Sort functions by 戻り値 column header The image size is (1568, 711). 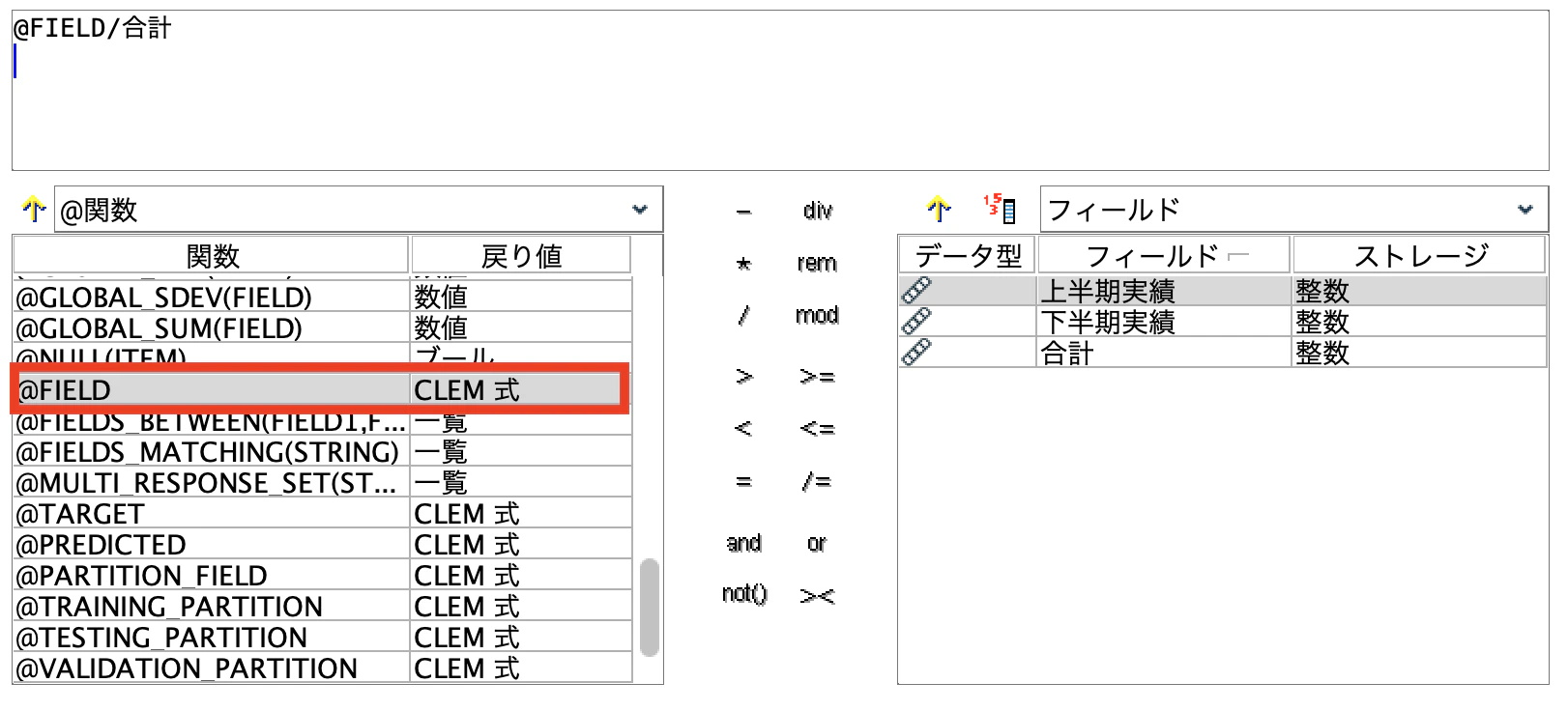click(x=521, y=255)
